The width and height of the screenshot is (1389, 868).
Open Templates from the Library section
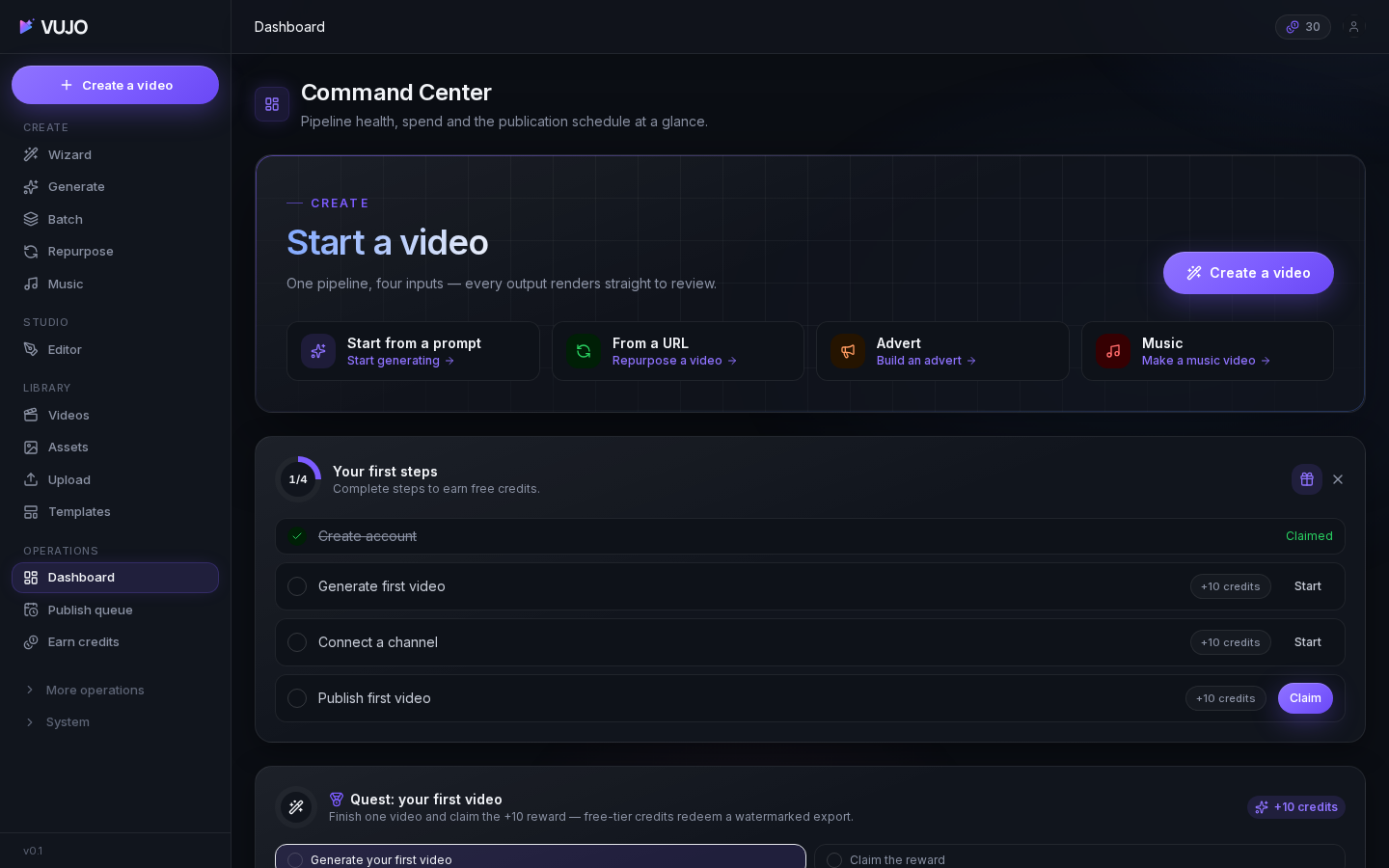115,512
